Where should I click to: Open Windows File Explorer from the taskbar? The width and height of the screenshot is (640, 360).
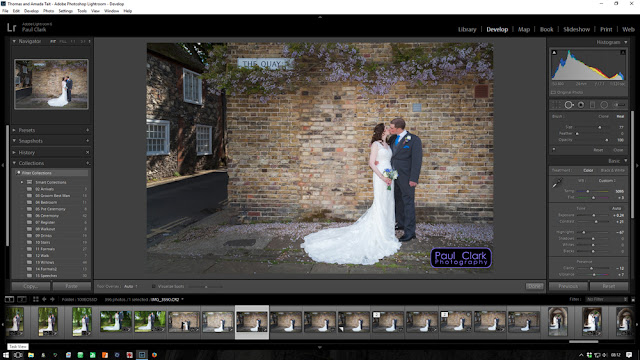coord(31,355)
